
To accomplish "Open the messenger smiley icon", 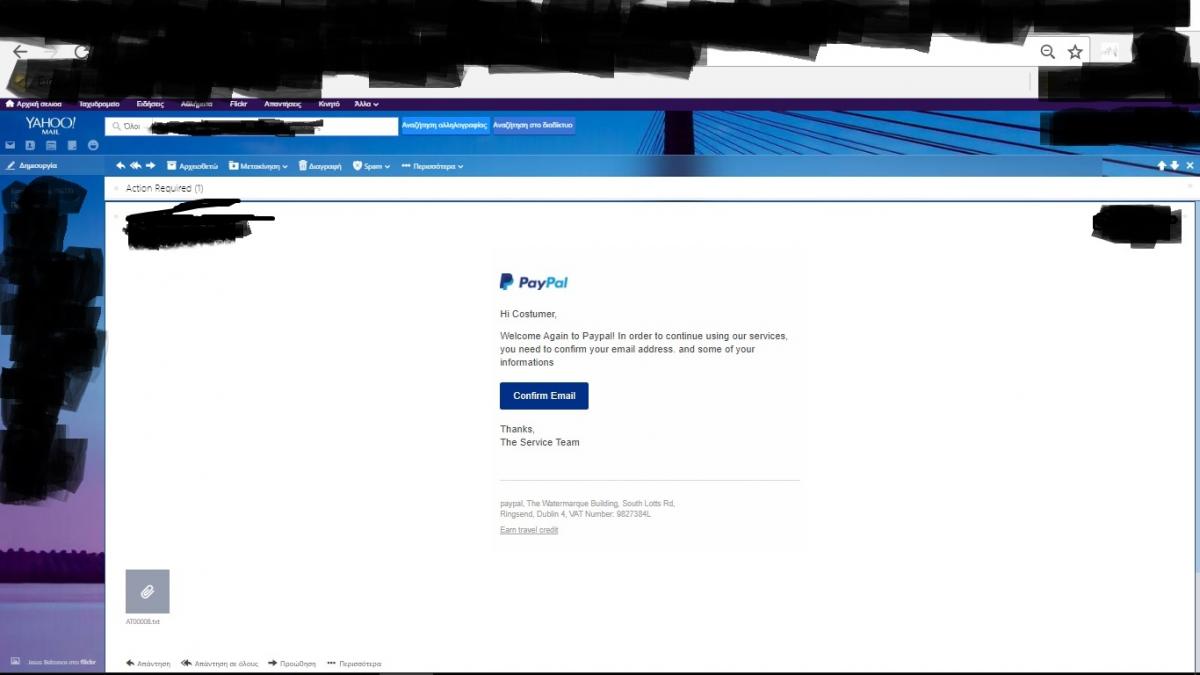I will (93, 145).
